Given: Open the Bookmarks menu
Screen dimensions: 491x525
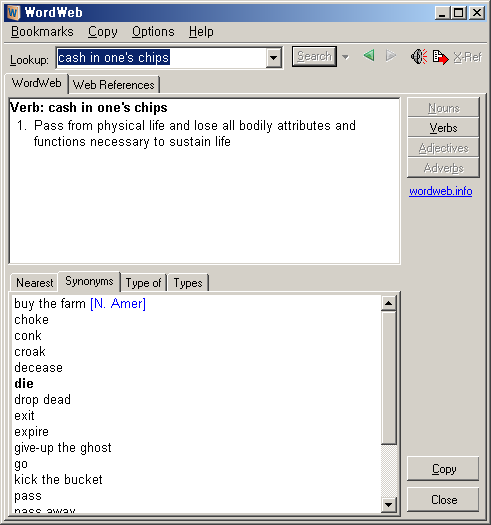Looking at the screenshot, I should point(42,31).
